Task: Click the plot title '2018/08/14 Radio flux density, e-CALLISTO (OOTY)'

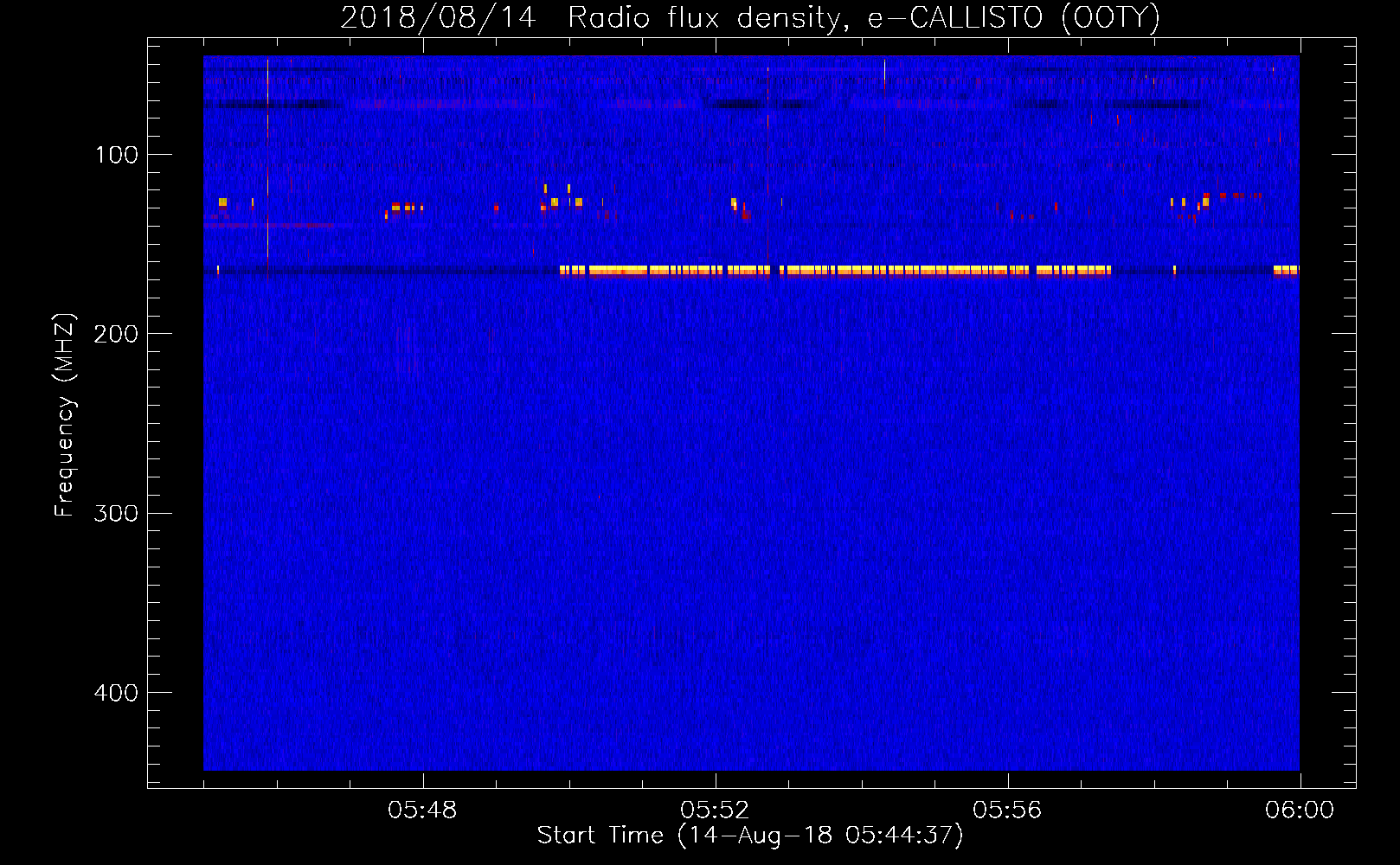Action: (750, 17)
